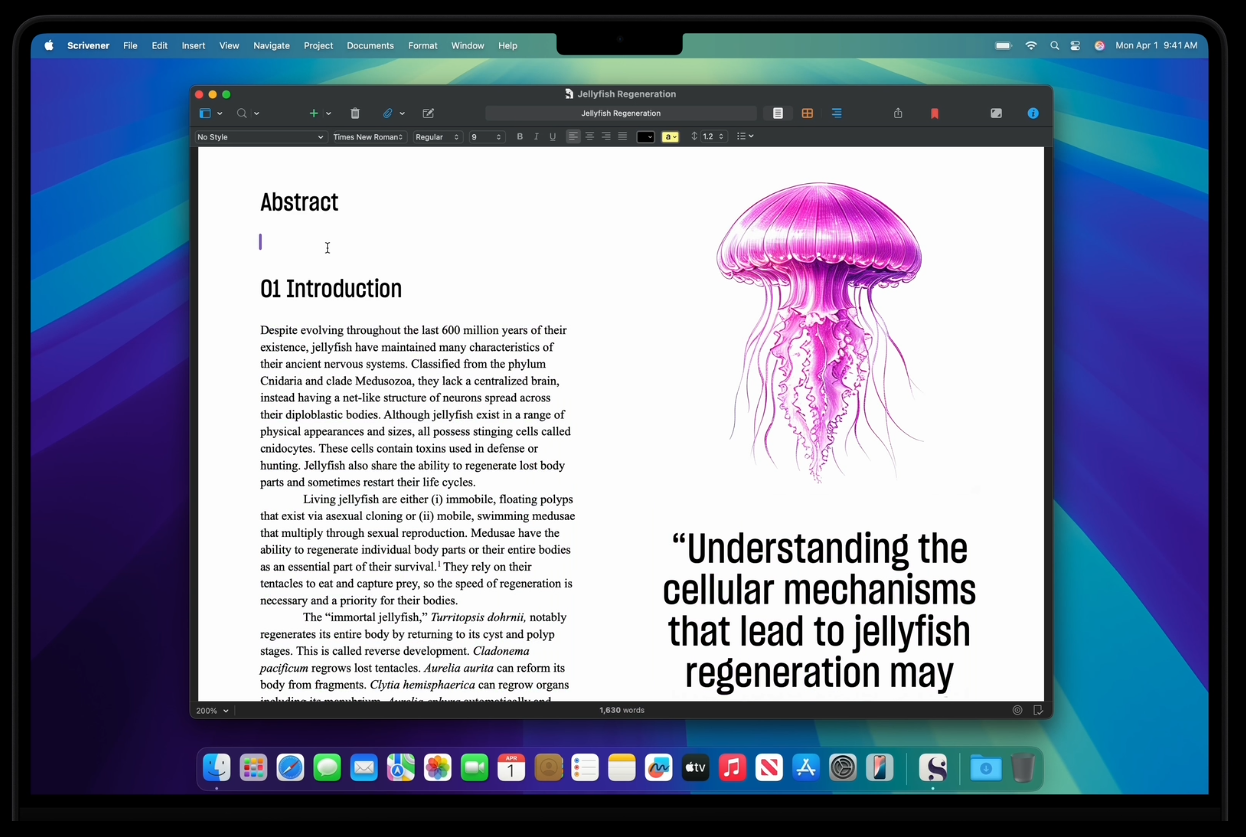This screenshot has height=837, width=1246.
Task: Move item to trash with toolbar icon
Action: coord(355,113)
